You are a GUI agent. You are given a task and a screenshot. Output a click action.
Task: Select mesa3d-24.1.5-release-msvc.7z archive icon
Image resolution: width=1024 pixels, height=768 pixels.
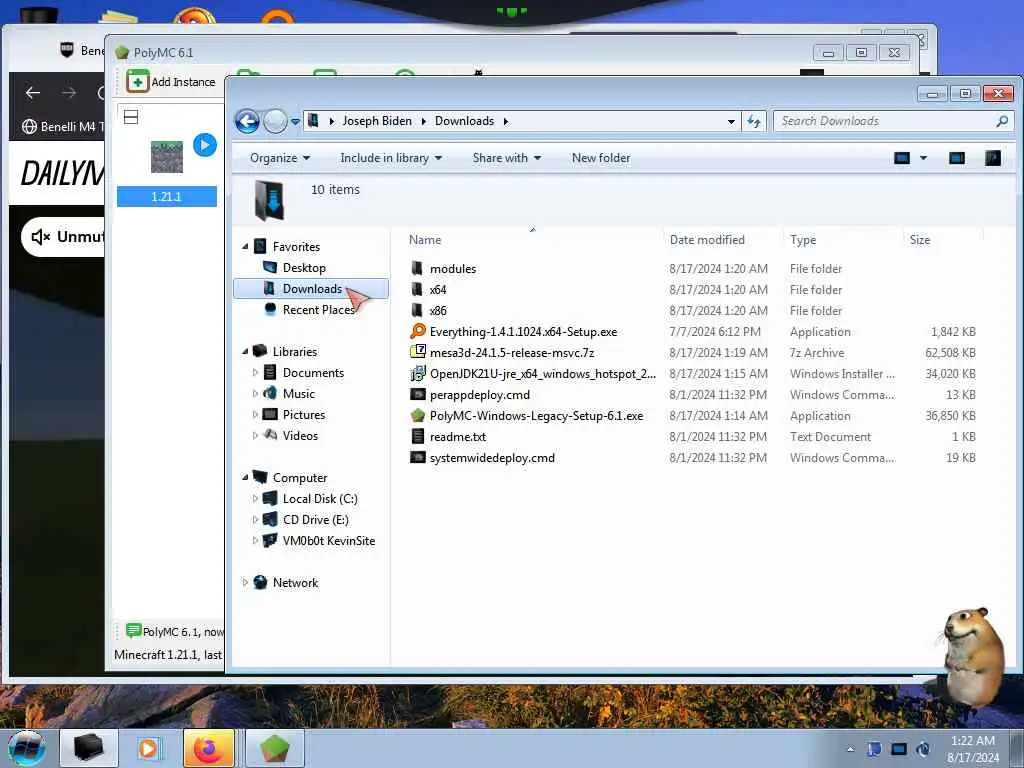[x=417, y=352]
